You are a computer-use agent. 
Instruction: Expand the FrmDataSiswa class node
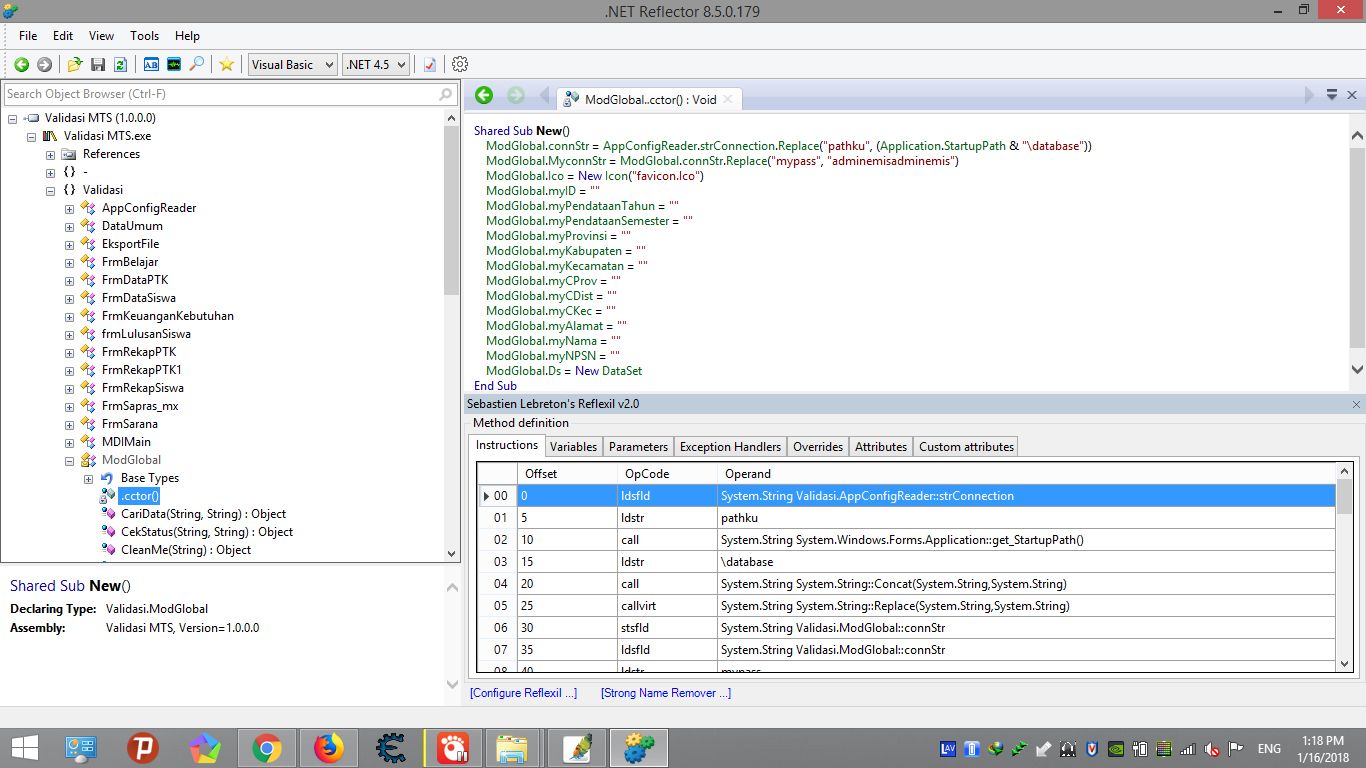coord(70,298)
